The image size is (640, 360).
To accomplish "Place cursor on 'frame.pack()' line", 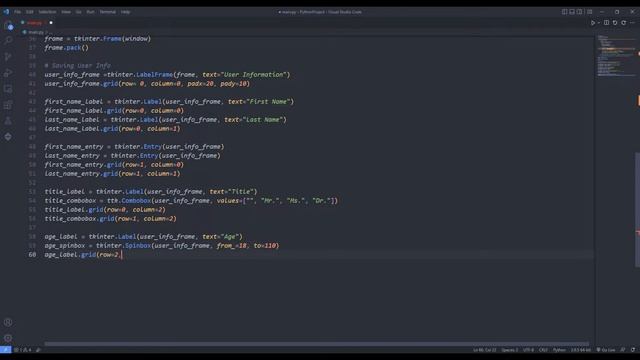I will pos(67,48).
